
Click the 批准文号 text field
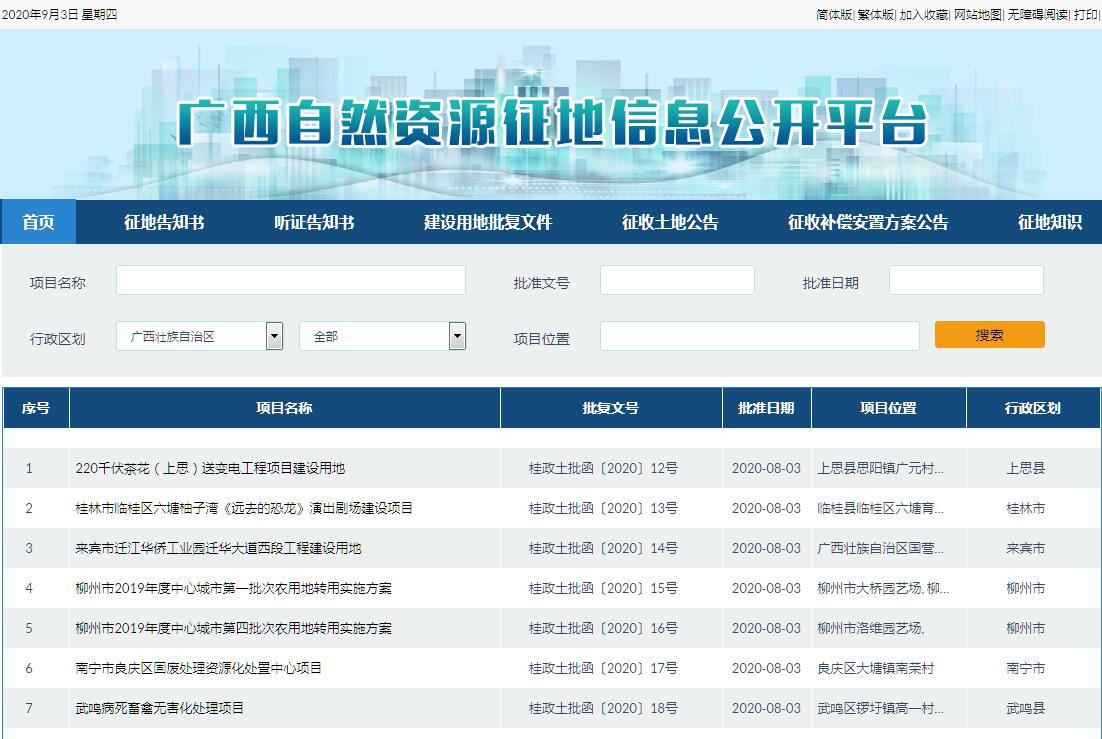[x=677, y=281]
